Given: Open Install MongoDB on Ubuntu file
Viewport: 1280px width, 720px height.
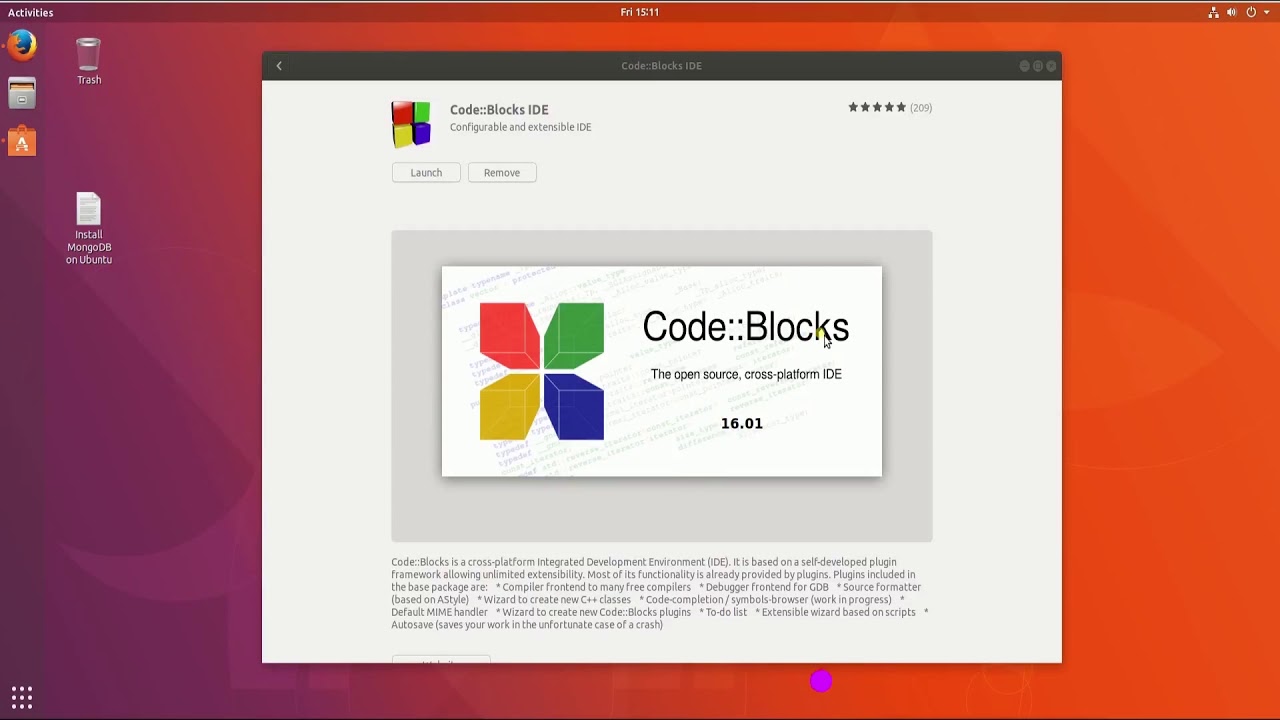Looking at the screenshot, I should 89,229.
